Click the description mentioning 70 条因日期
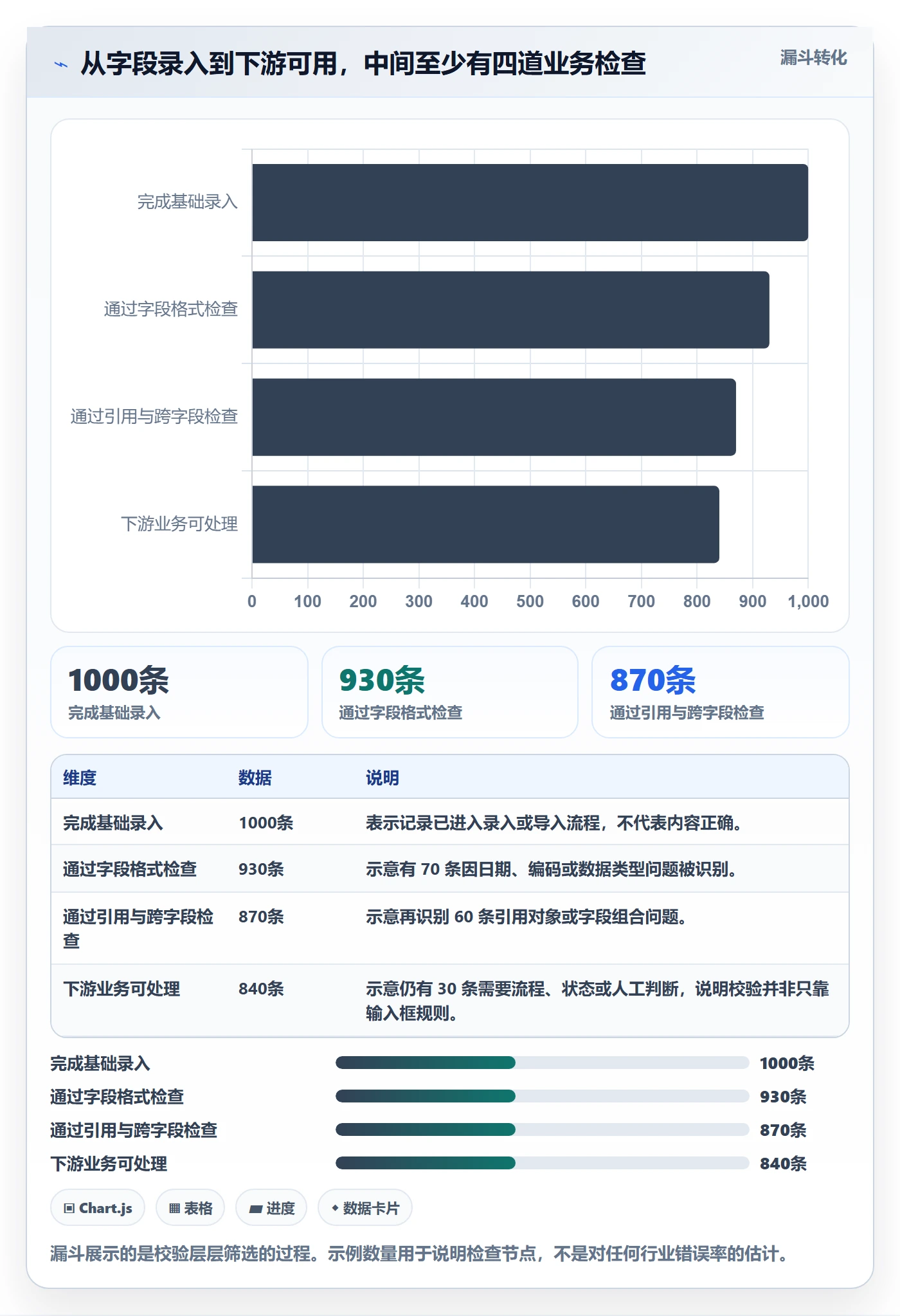Image resolution: width=900 pixels, height=1316 pixels. (x=554, y=869)
